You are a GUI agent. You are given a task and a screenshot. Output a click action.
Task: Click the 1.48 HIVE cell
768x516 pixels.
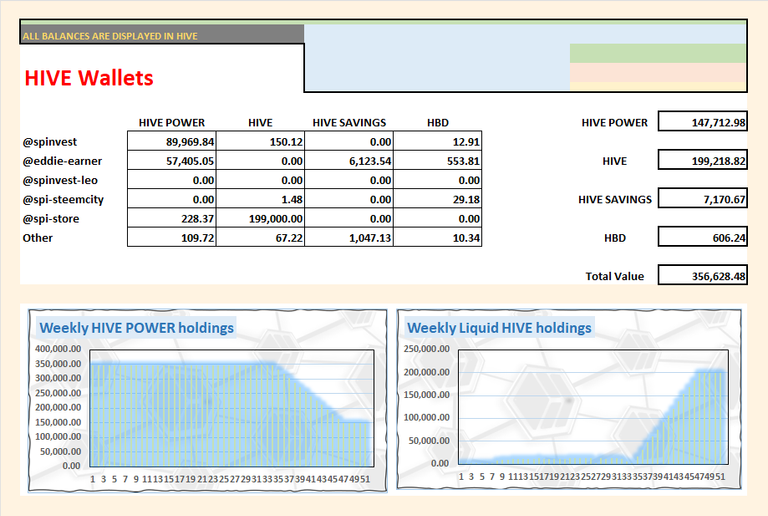[x=260, y=200]
